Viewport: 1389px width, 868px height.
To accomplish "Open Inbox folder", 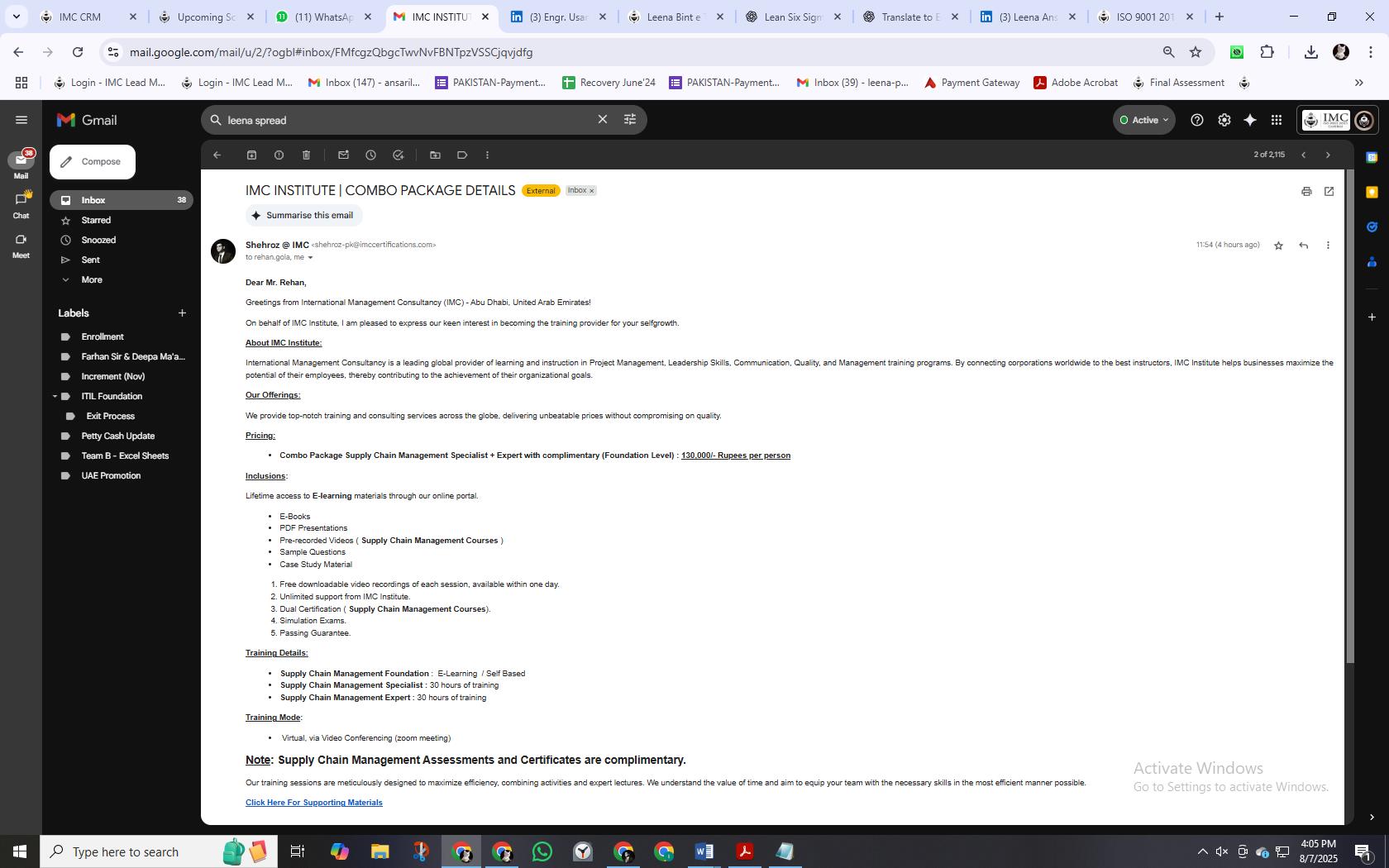I will click(122, 200).
